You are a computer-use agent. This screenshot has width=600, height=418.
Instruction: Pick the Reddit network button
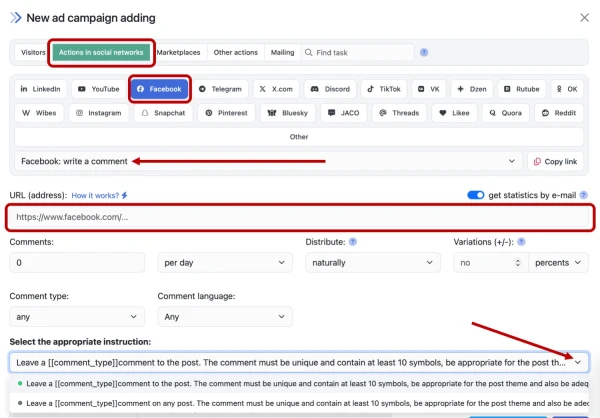(x=558, y=113)
